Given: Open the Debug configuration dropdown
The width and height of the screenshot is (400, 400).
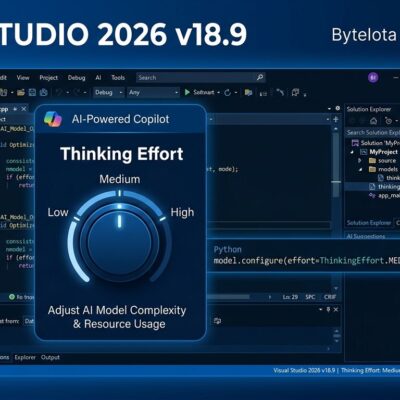Looking at the screenshot, I should click(x=109, y=92).
